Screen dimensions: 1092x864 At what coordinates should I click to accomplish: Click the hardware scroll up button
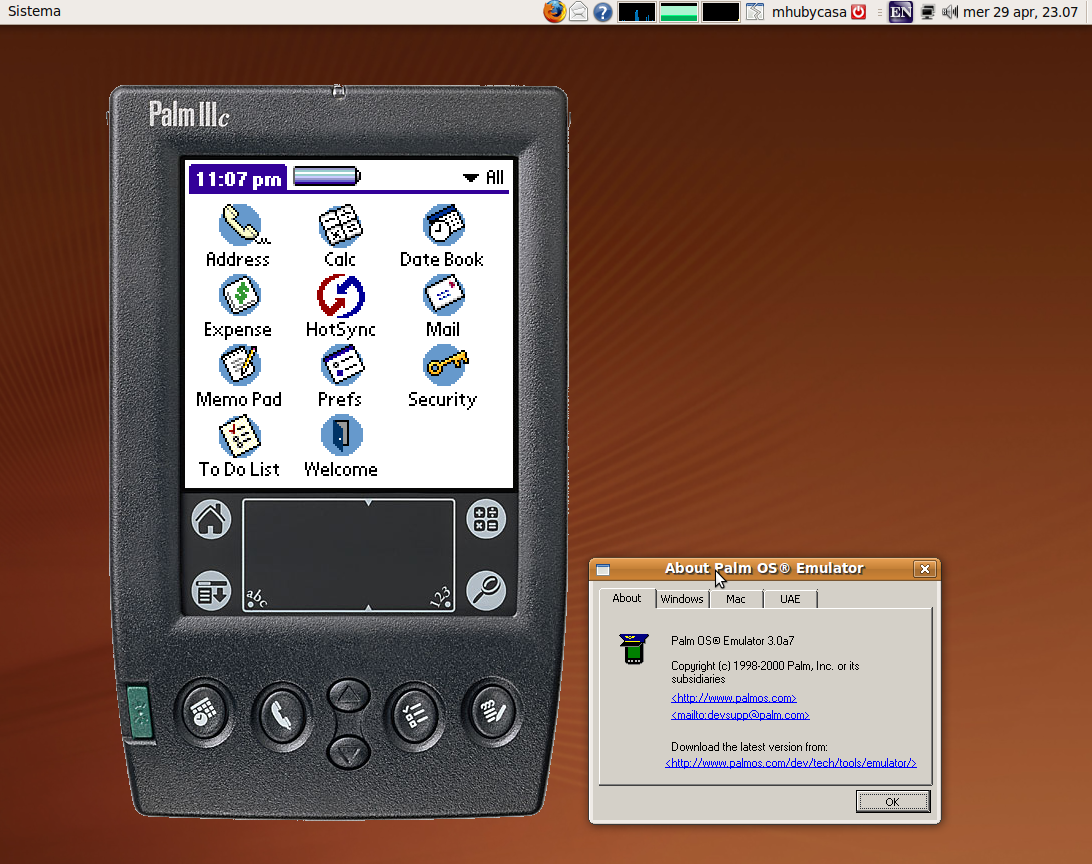[348, 694]
